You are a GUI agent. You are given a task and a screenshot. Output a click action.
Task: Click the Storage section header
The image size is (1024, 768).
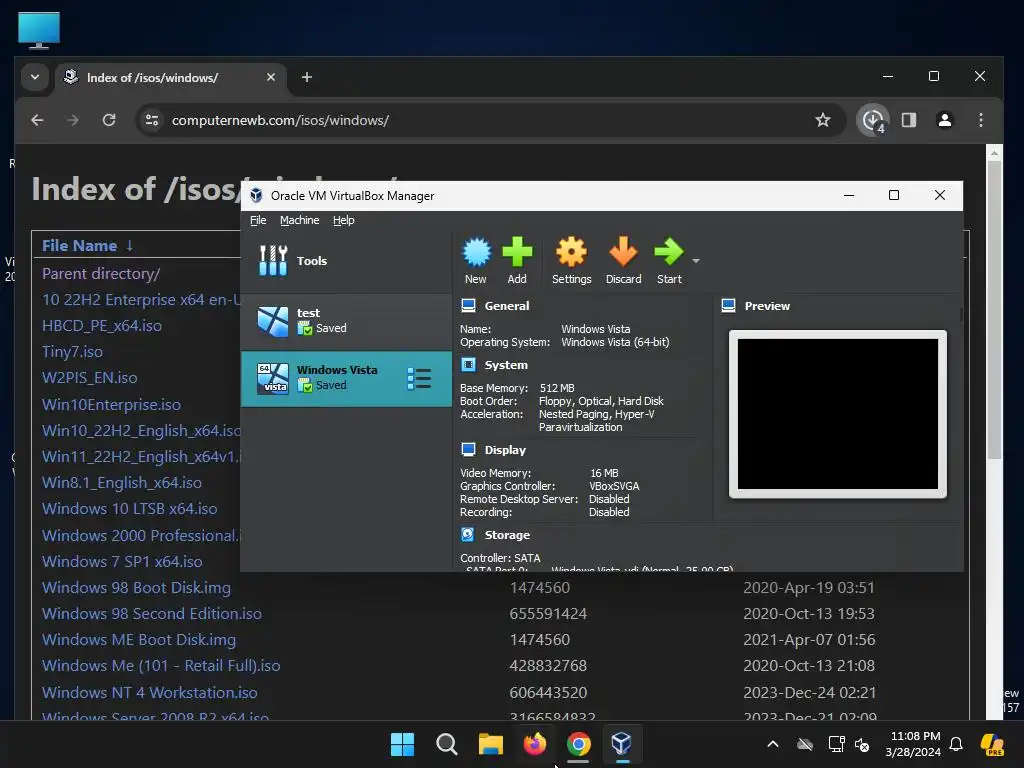point(507,535)
